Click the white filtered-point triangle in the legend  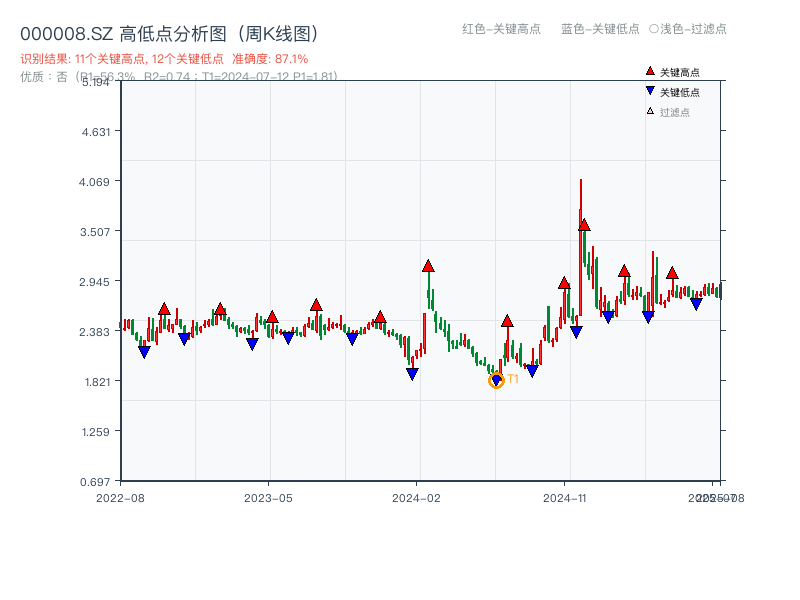coord(650,111)
